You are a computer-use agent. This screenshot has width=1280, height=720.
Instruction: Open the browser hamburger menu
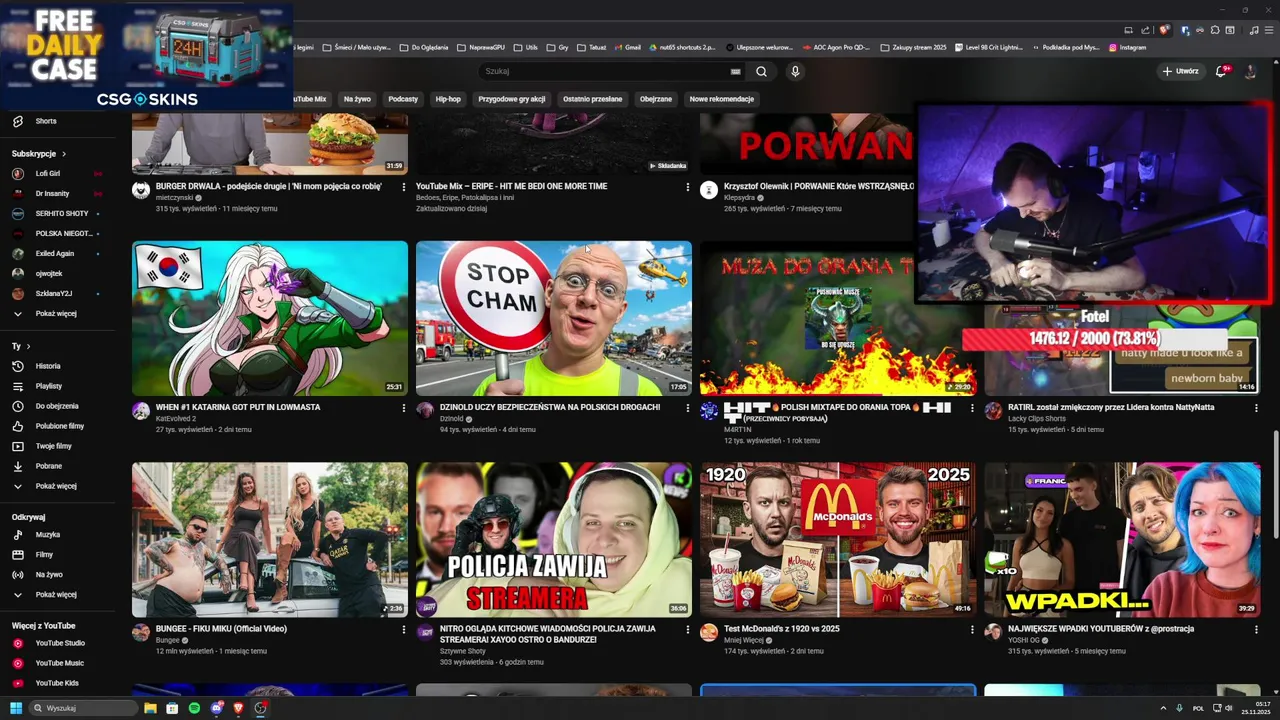click(x=1270, y=30)
